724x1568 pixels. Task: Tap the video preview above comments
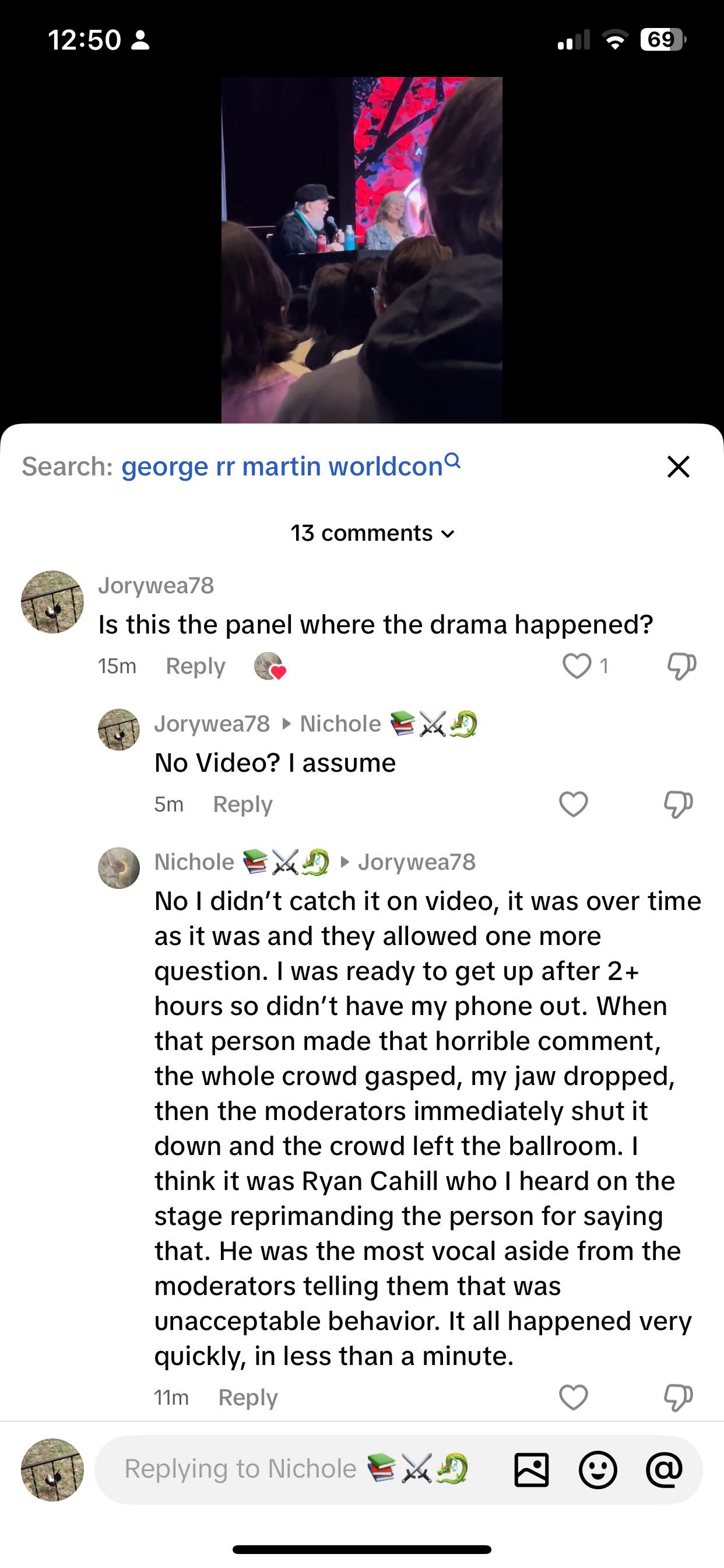click(x=361, y=250)
